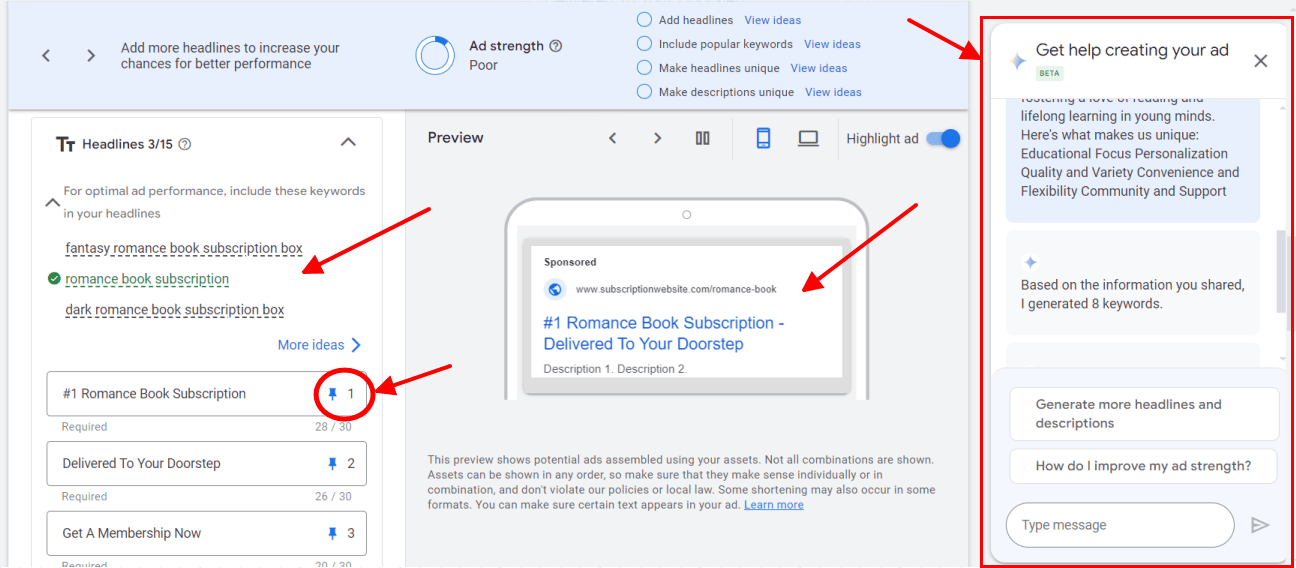Click the preview URL www.subscriptionwebsite.com/romance-book
The height and width of the screenshot is (568, 1296).
pyautogui.click(x=675, y=290)
